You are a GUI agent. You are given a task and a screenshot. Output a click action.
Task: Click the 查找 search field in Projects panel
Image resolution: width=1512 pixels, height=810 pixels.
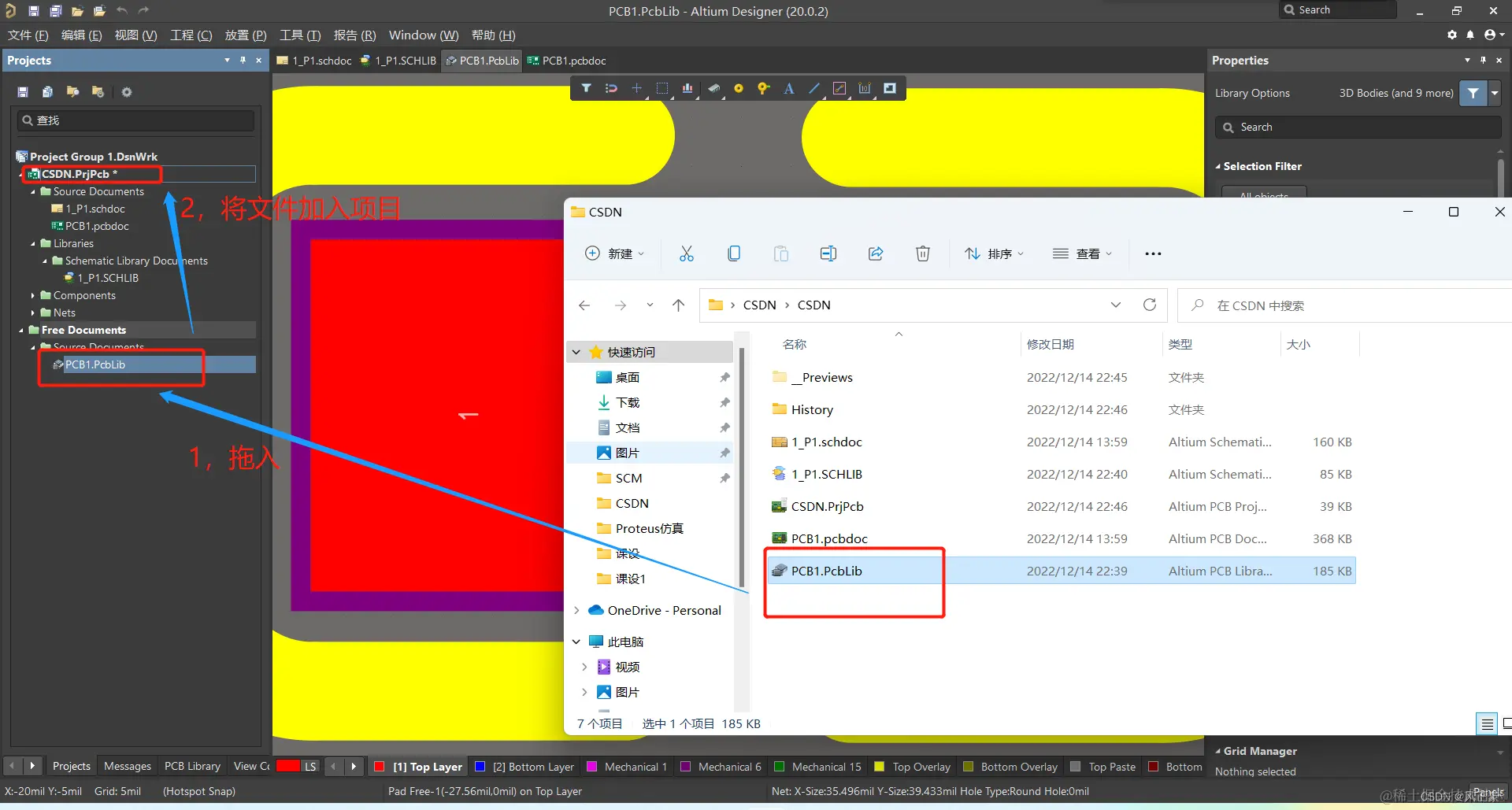coord(135,120)
